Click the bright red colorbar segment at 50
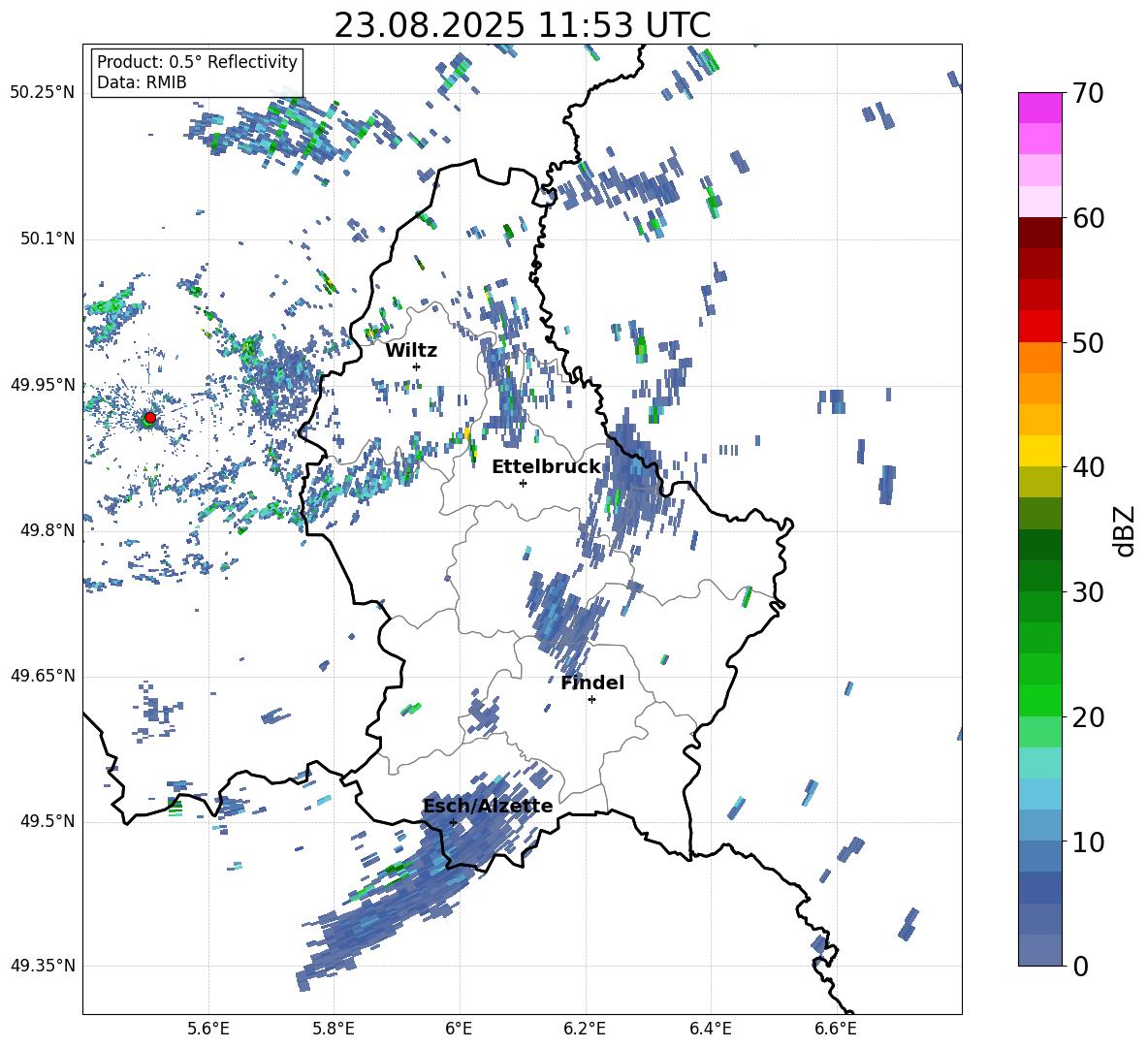This screenshot has height=1048, width=1148. coord(1039,327)
